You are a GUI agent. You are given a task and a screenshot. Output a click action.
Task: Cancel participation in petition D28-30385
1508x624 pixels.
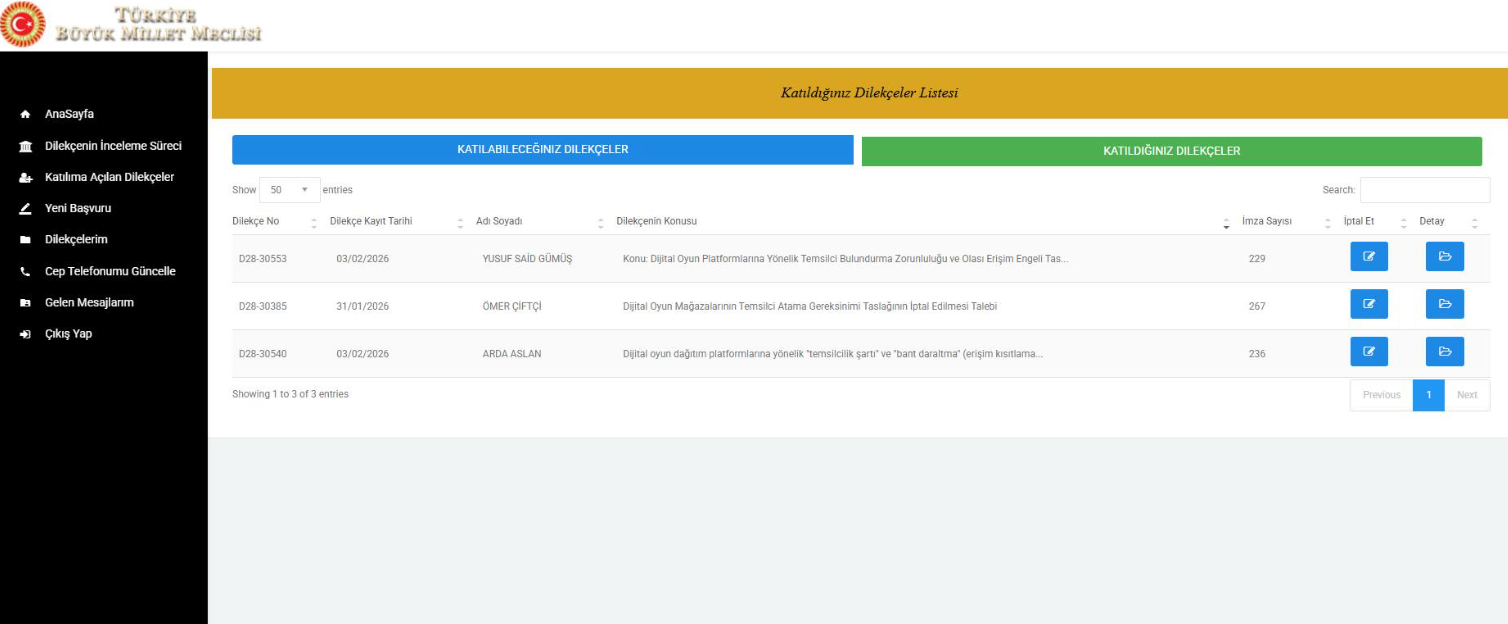click(x=1369, y=304)
